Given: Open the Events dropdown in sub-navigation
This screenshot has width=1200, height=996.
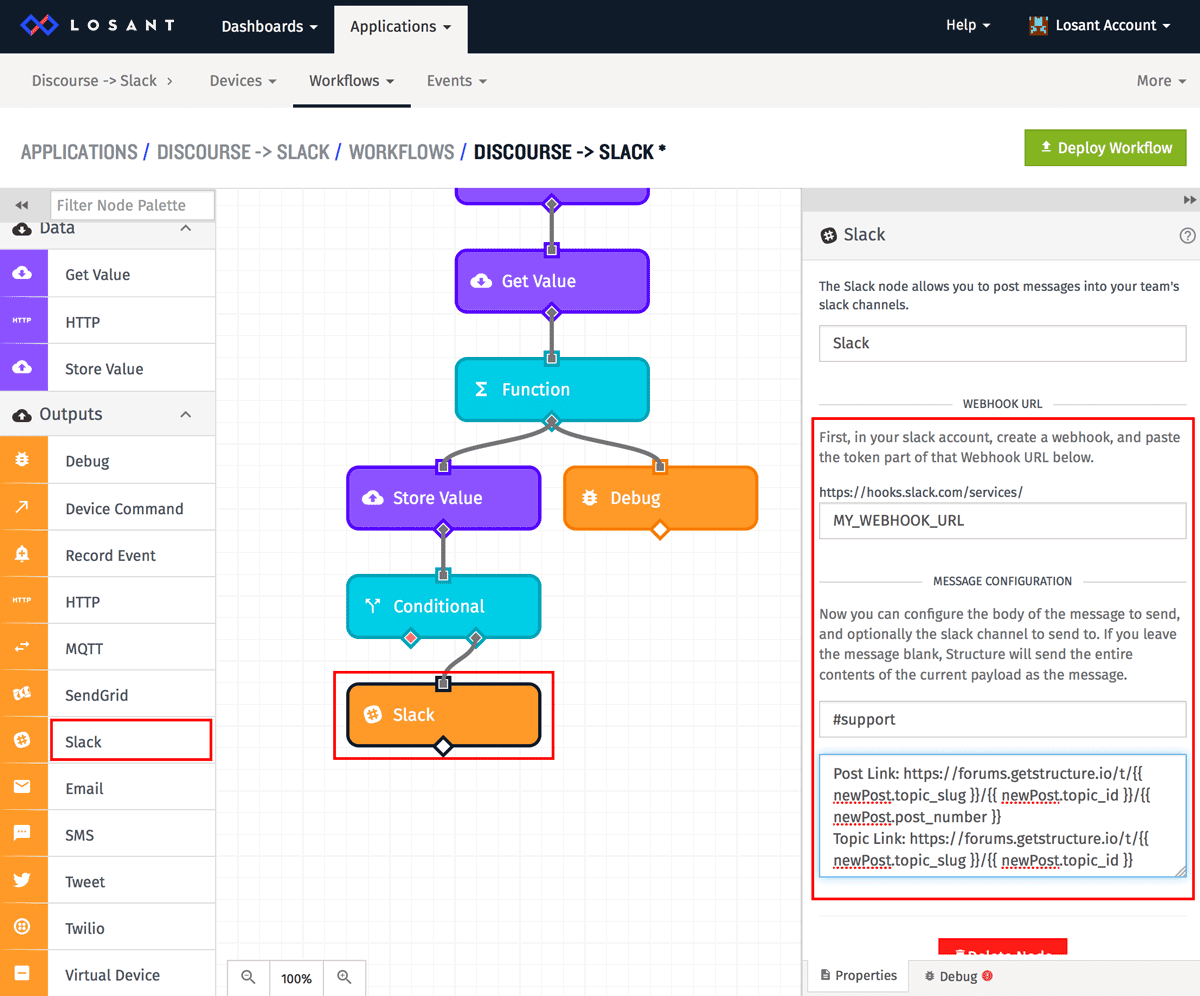Looking at the screenshot, I should point(457,80).
